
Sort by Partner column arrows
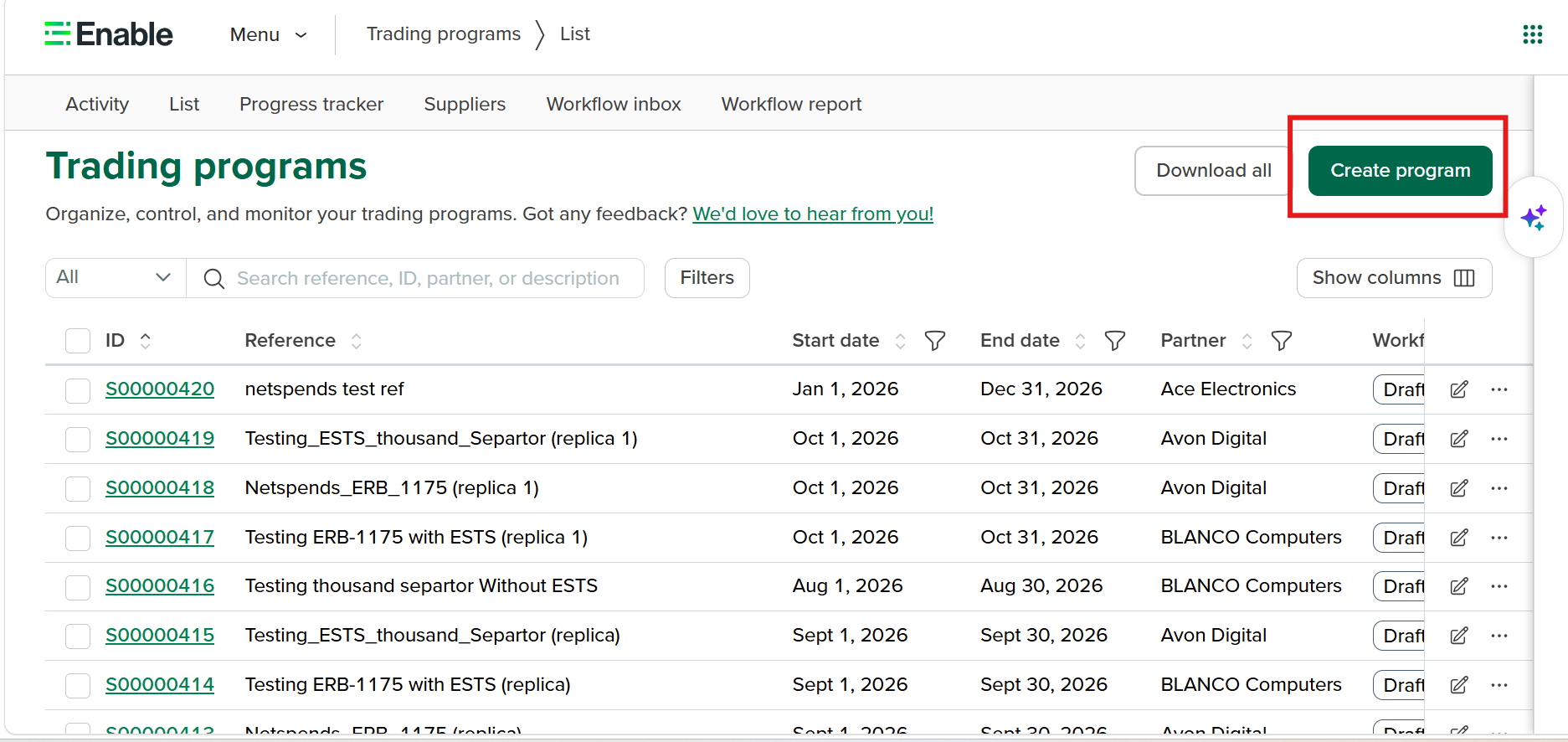click(x=1247, y=341)
